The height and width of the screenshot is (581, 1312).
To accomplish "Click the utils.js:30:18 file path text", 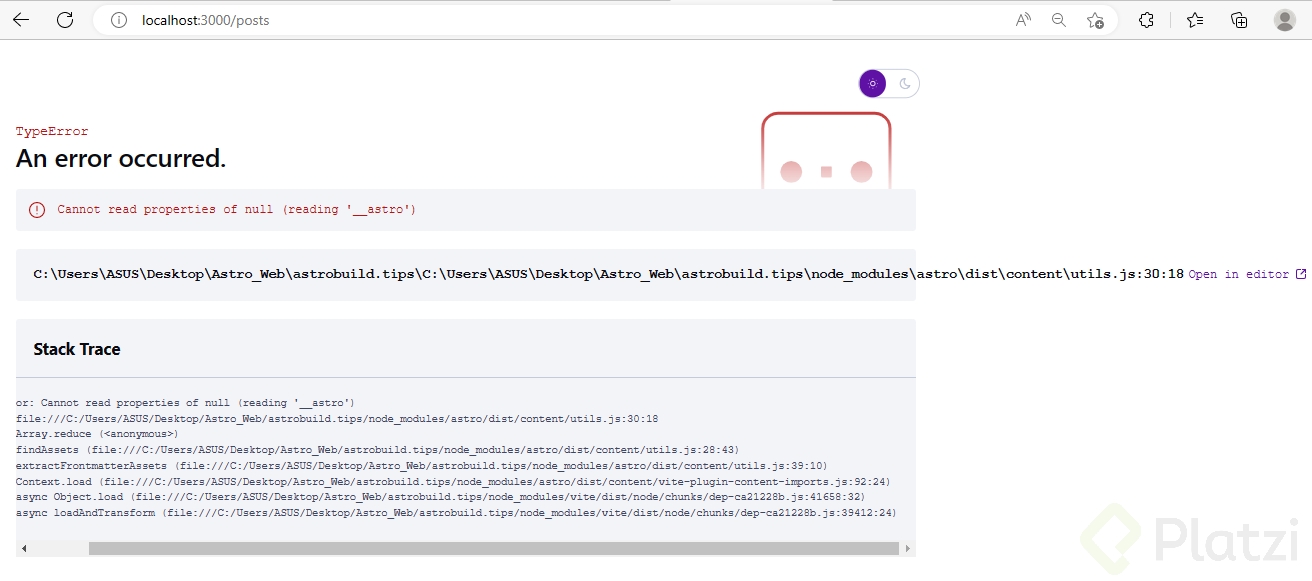I will pos(608,274).
